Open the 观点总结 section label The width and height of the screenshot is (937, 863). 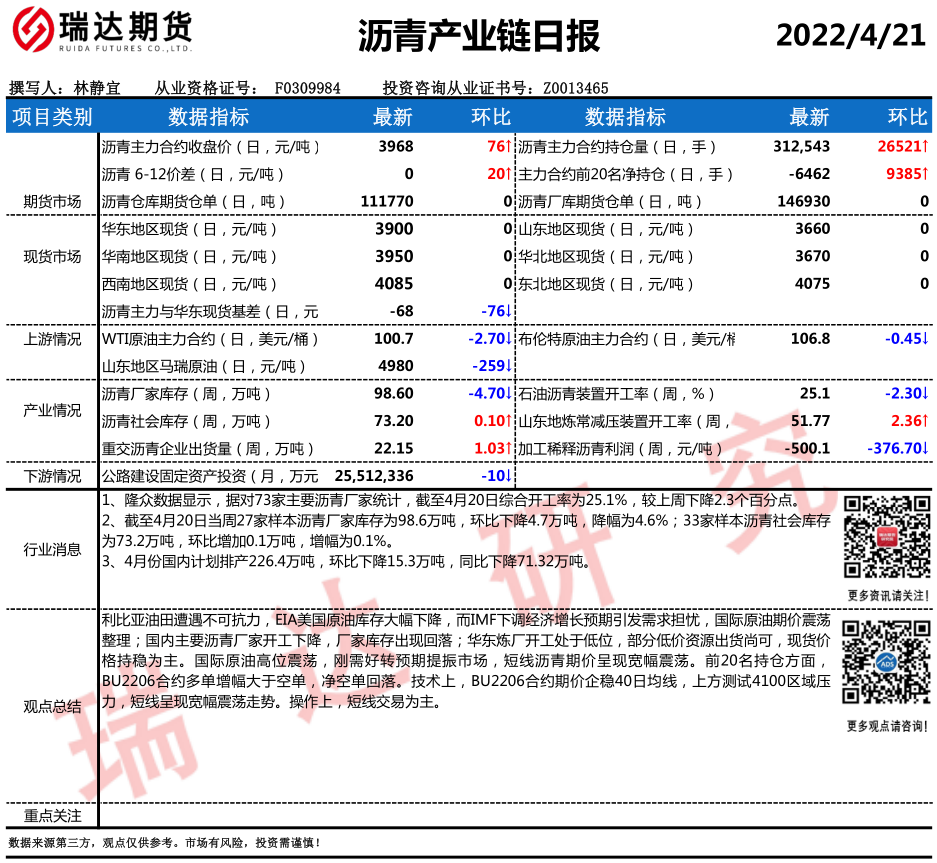point(52,706)
